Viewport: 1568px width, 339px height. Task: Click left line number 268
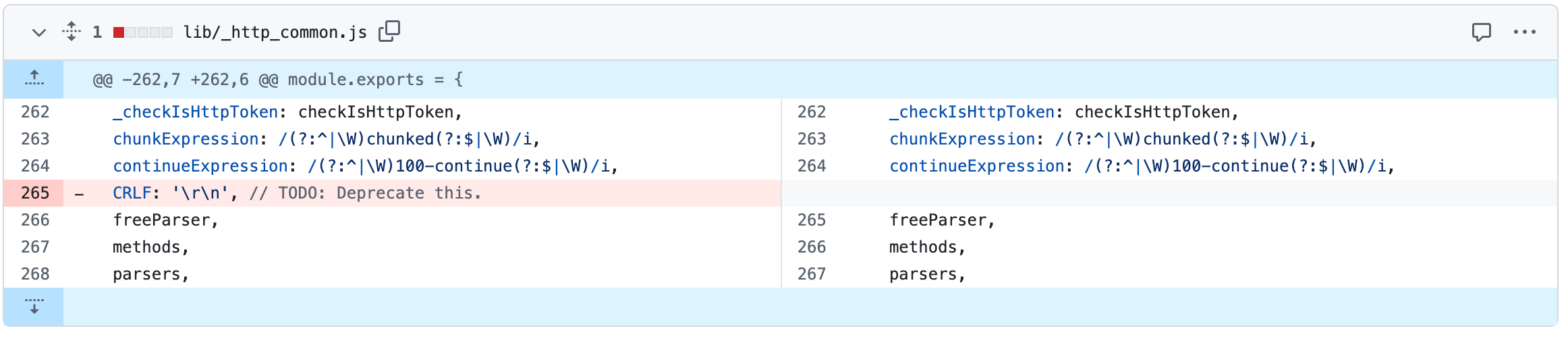(x=35, y=274)
